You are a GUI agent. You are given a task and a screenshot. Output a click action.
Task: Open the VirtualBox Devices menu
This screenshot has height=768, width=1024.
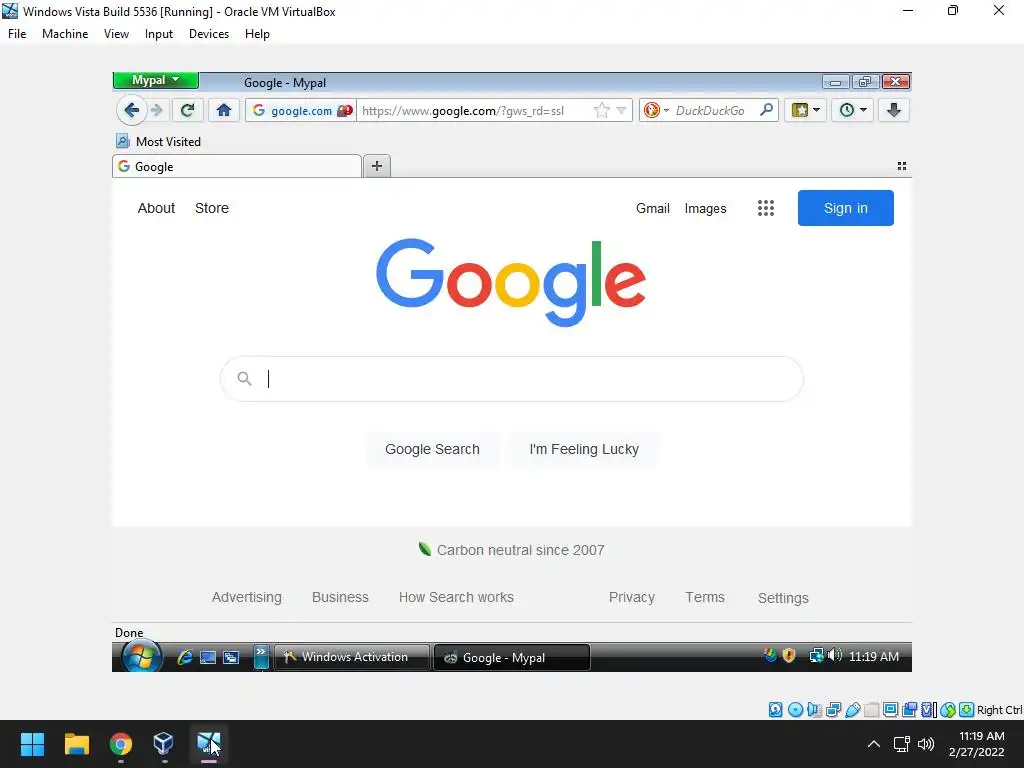click(209, 34)
